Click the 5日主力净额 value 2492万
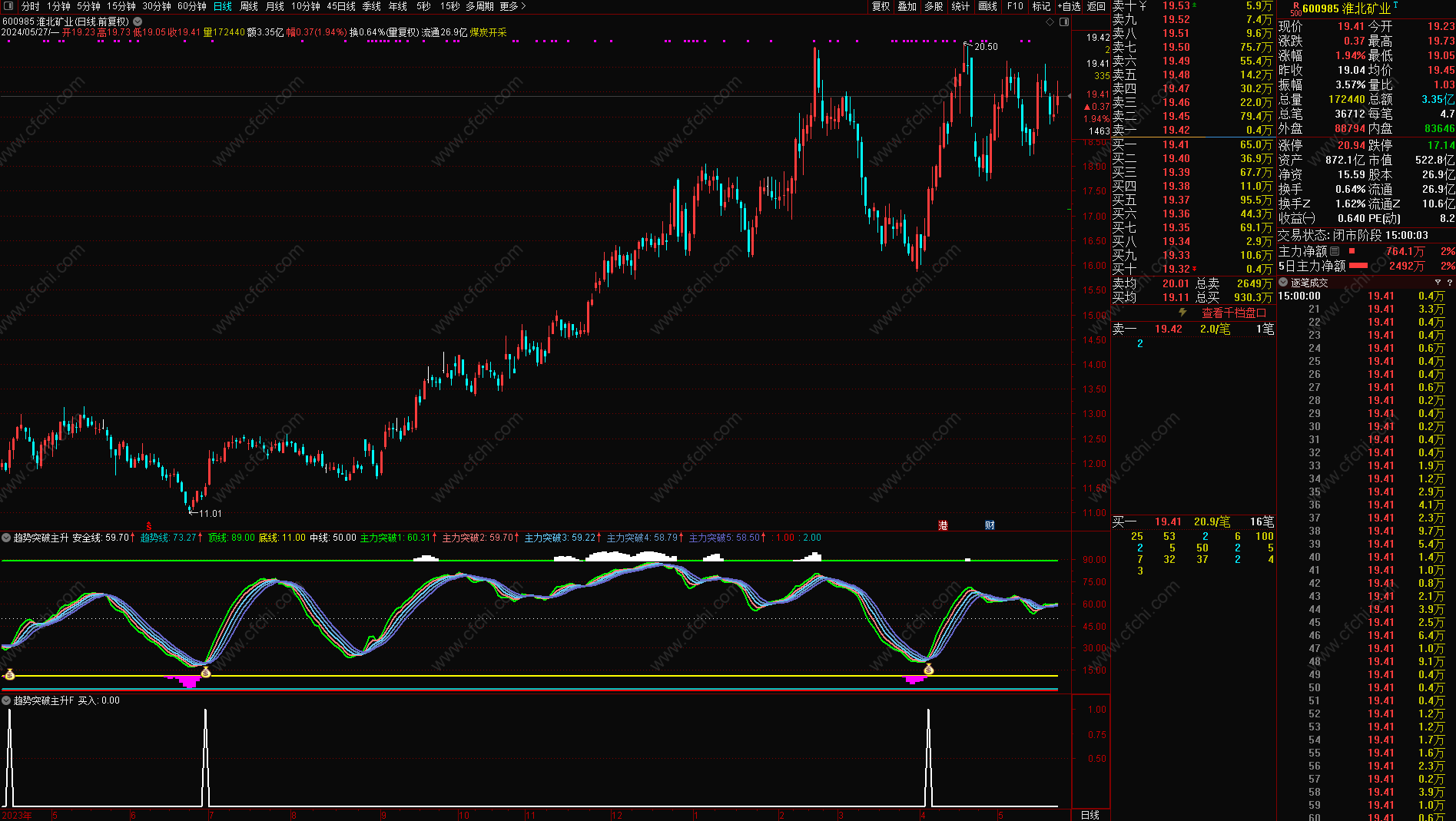The height and width of the screenshot is (821, 1456). 1406,266
